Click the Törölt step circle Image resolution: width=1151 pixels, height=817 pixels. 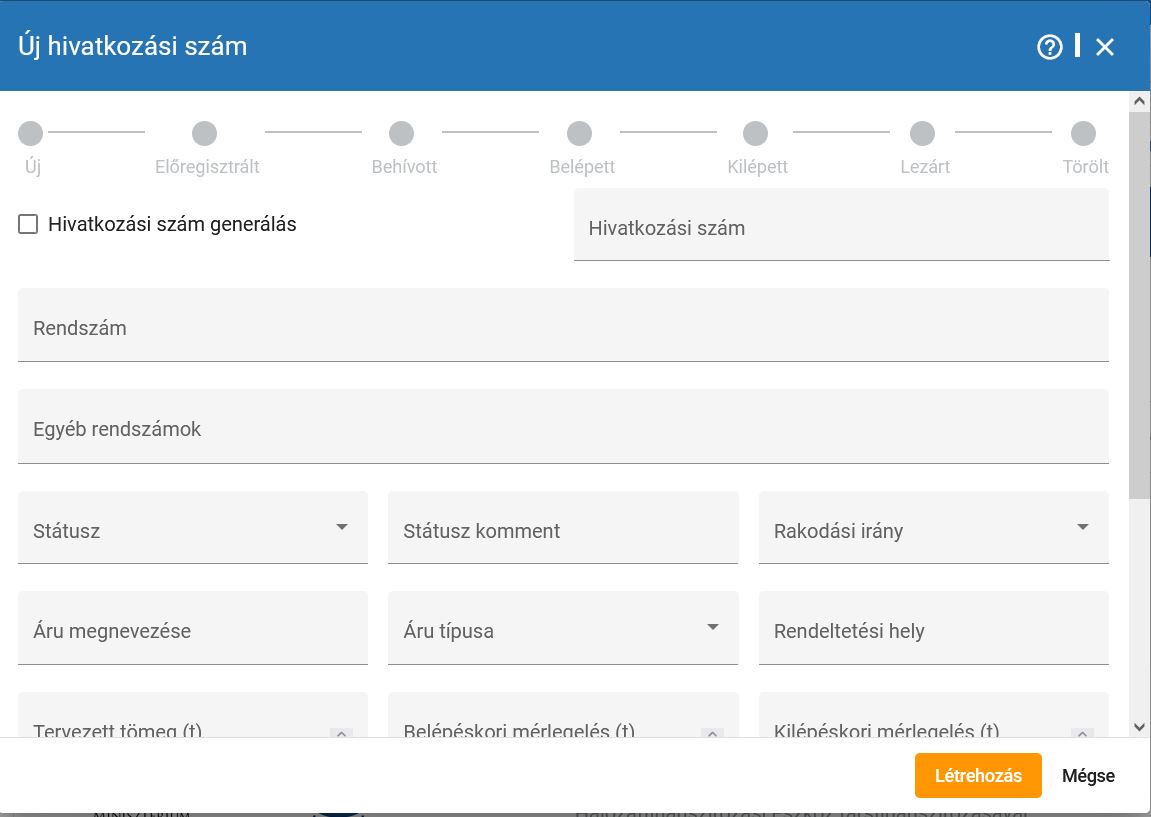1083,134
